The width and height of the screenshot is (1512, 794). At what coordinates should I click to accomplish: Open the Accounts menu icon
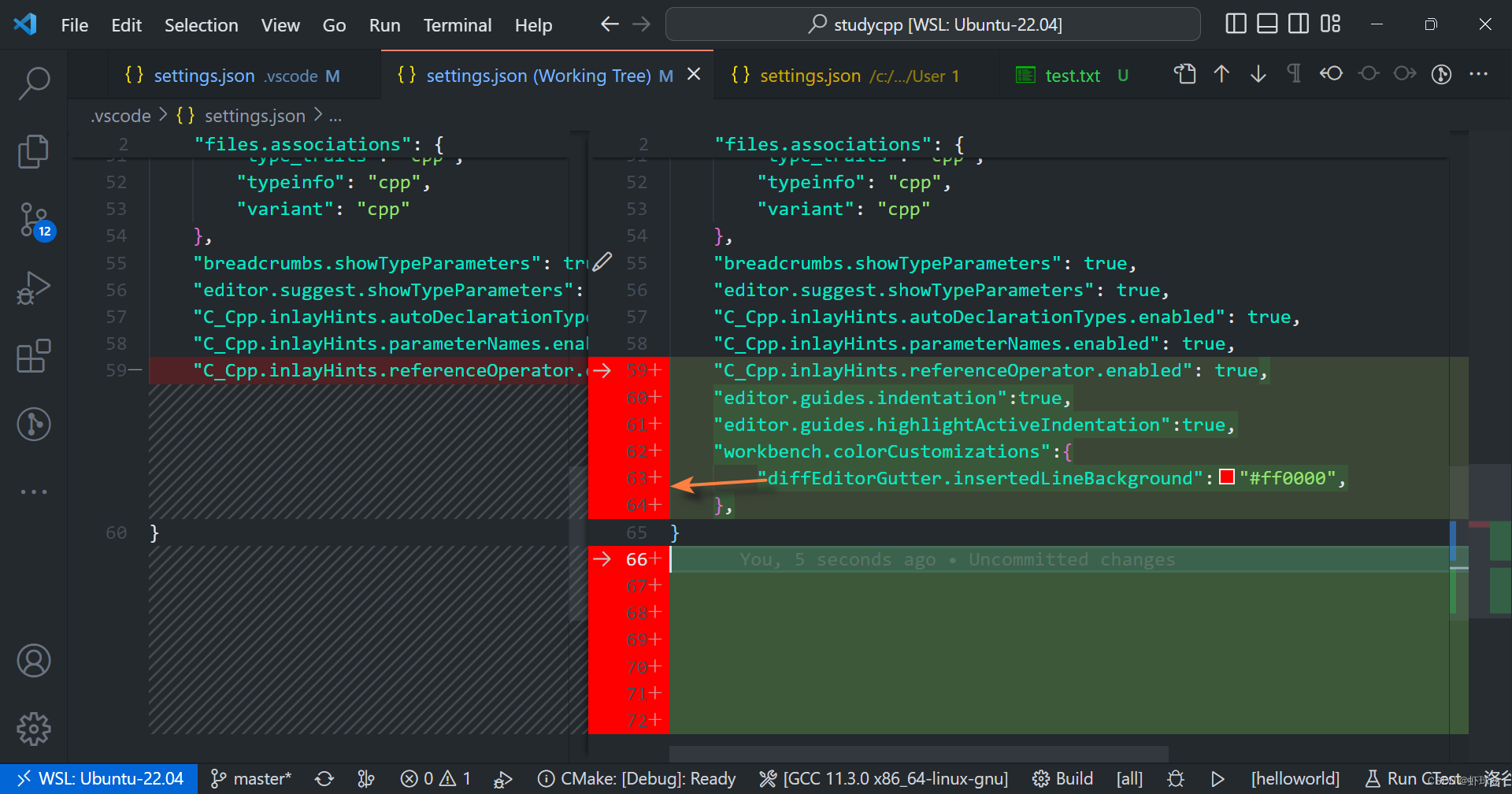pos(34,661)
